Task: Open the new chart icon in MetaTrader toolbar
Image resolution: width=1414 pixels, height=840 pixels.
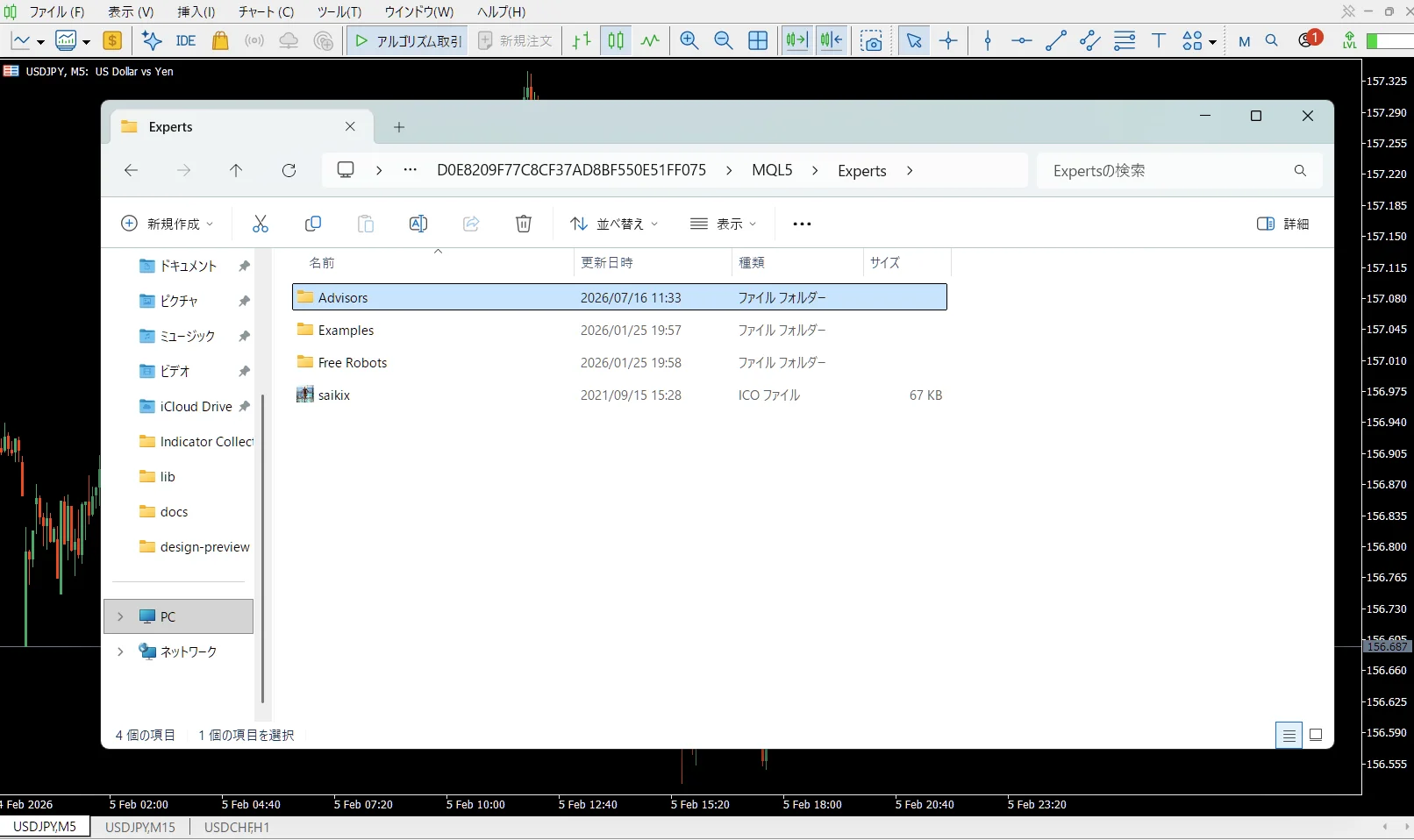Action: pyautogui.click(x=21, y=40)
